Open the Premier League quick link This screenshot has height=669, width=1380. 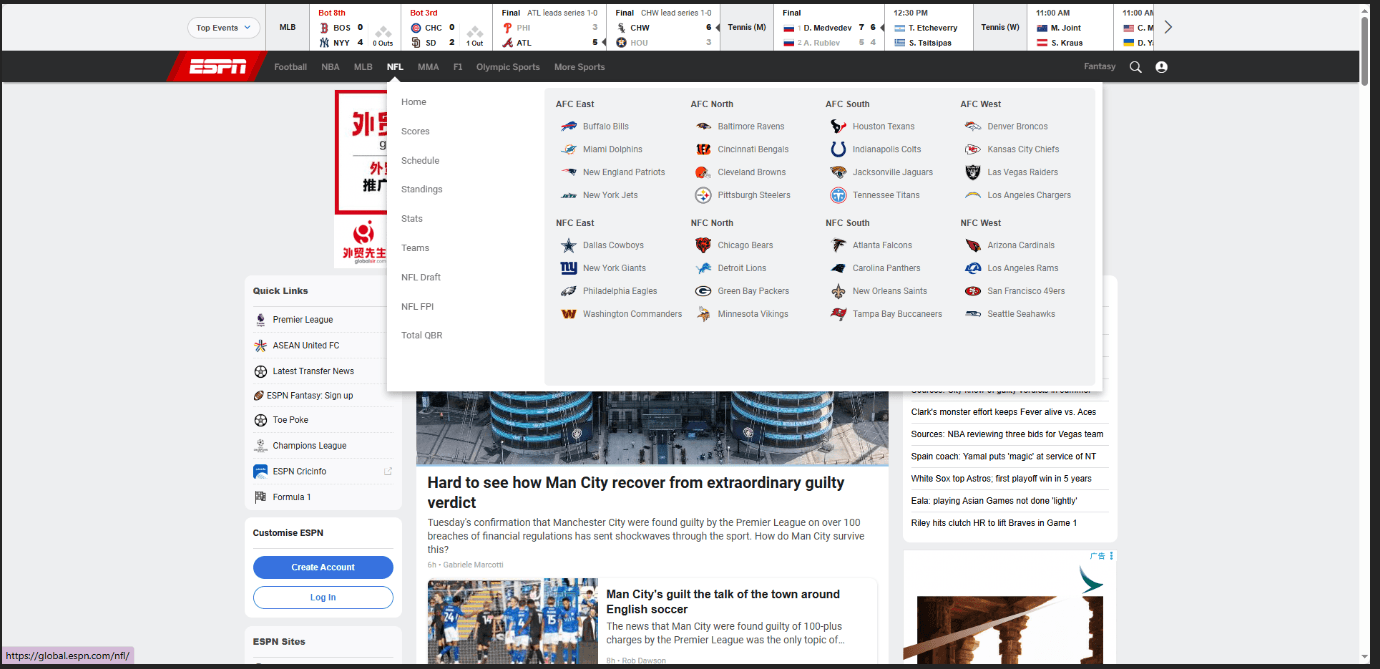(x=303, y=320)
